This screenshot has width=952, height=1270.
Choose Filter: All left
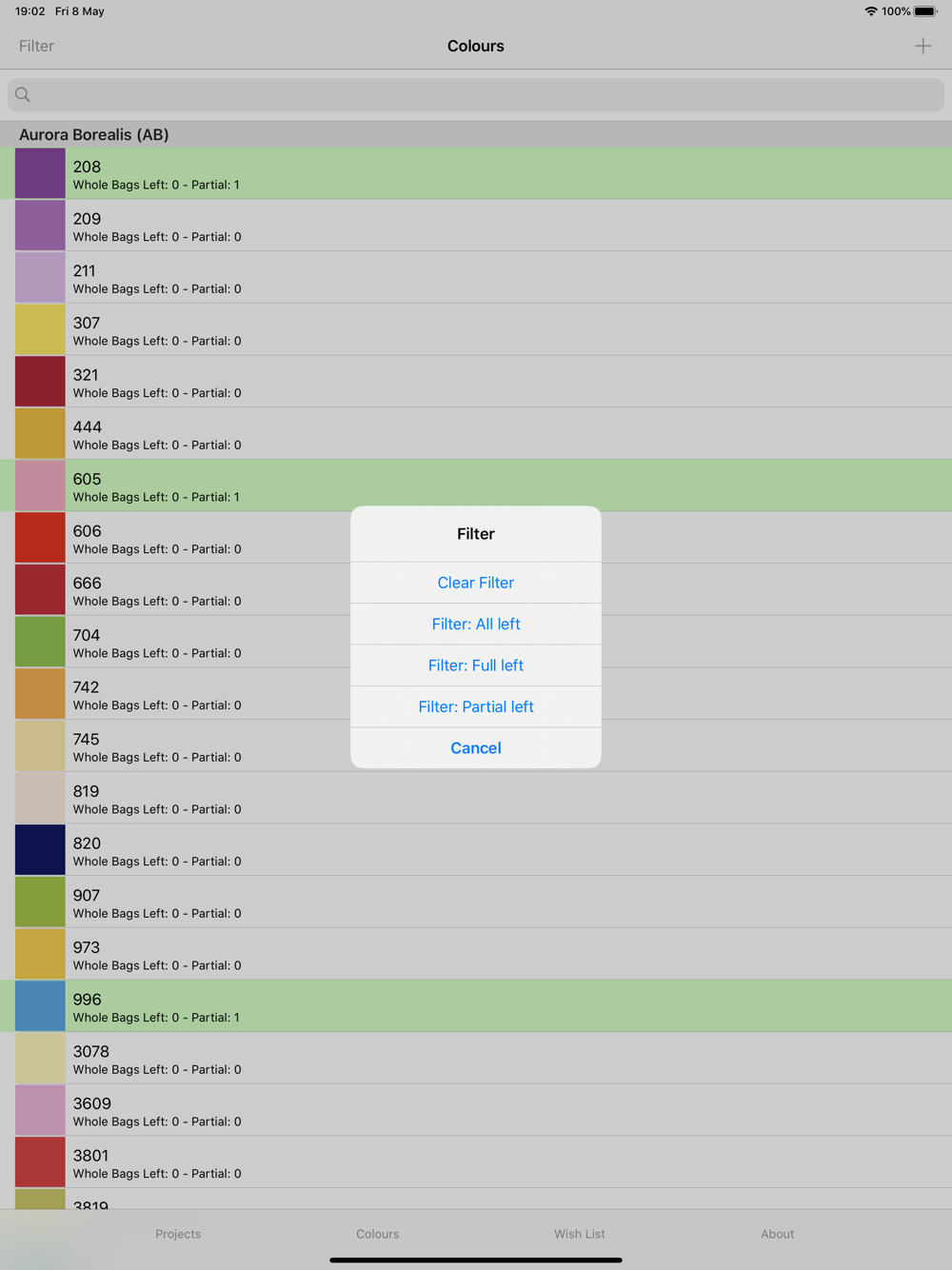point(476,625)
